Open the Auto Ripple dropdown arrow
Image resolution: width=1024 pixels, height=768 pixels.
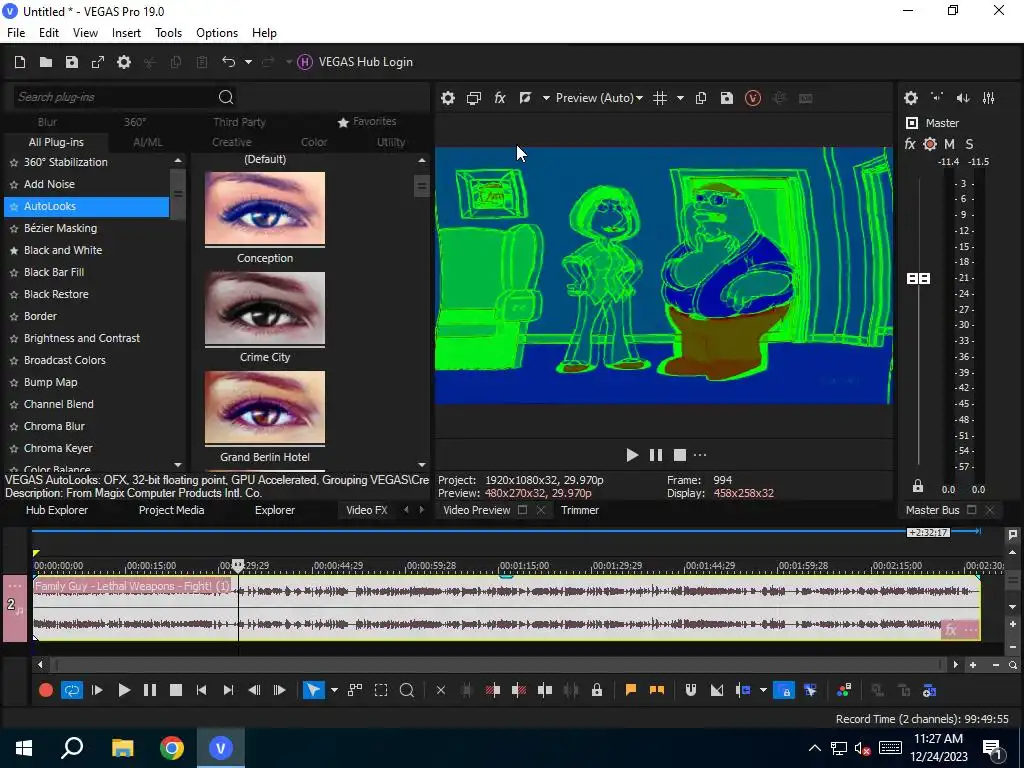click(763, 690)
